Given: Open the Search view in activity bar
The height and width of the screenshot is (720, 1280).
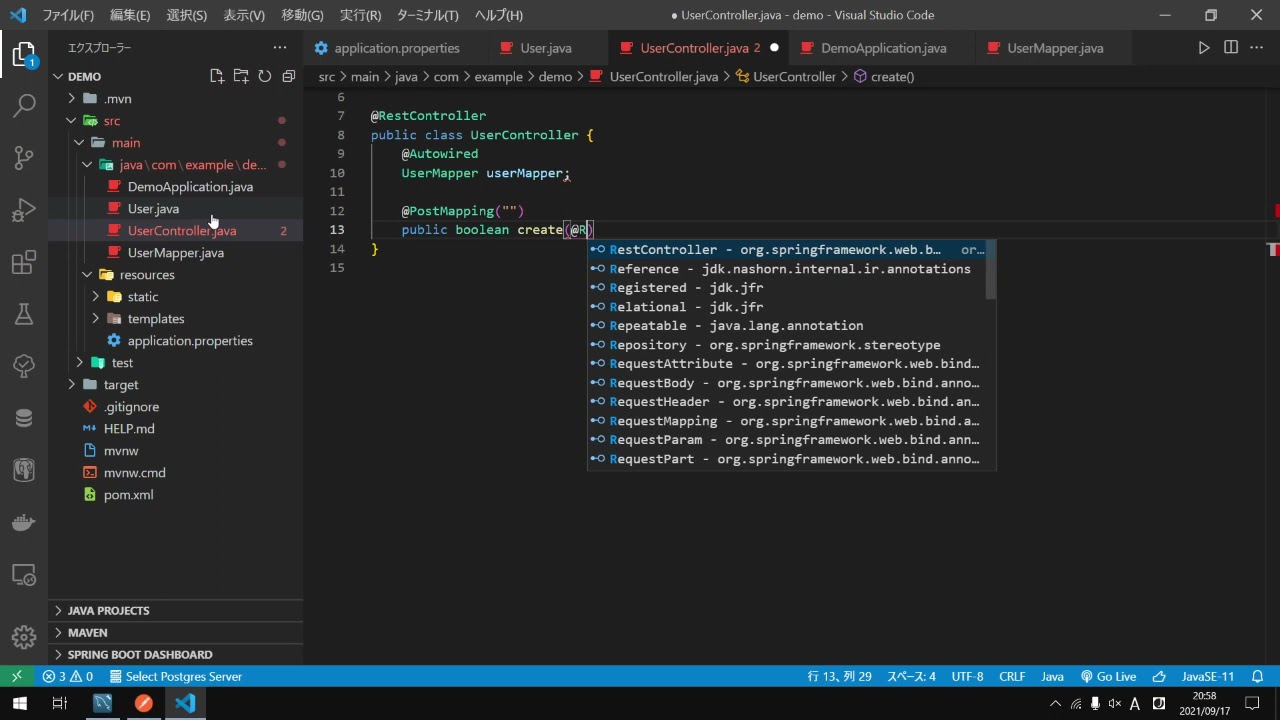Looking at the screenshot, I should point(23,105).
